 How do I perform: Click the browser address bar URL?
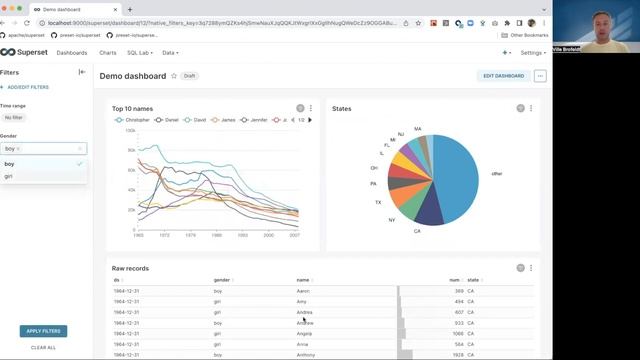222,23
